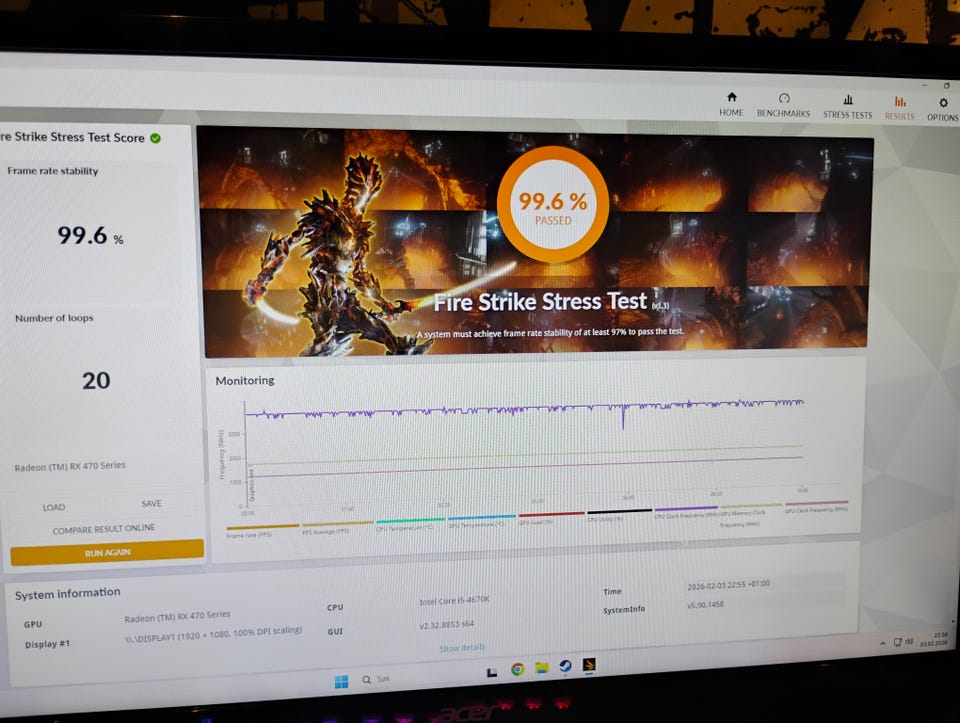
Task: Switch to 3DMark taskbar icon
Action: point(589,665)
